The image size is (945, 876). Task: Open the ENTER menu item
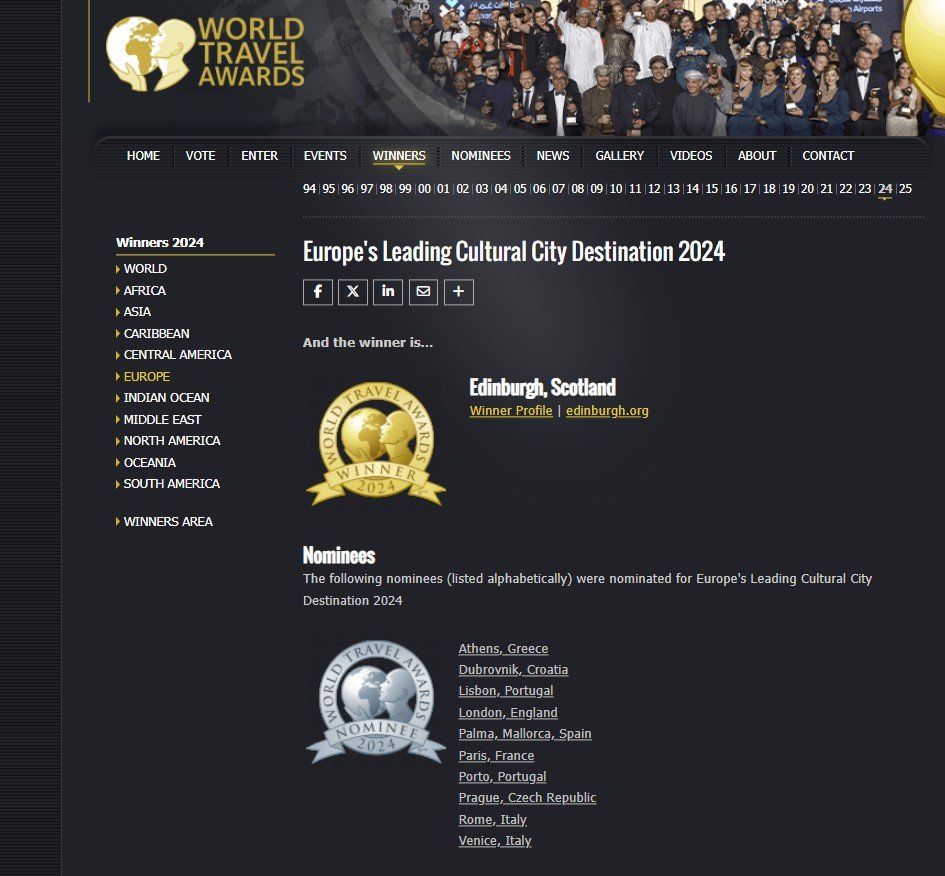point(260,155)
